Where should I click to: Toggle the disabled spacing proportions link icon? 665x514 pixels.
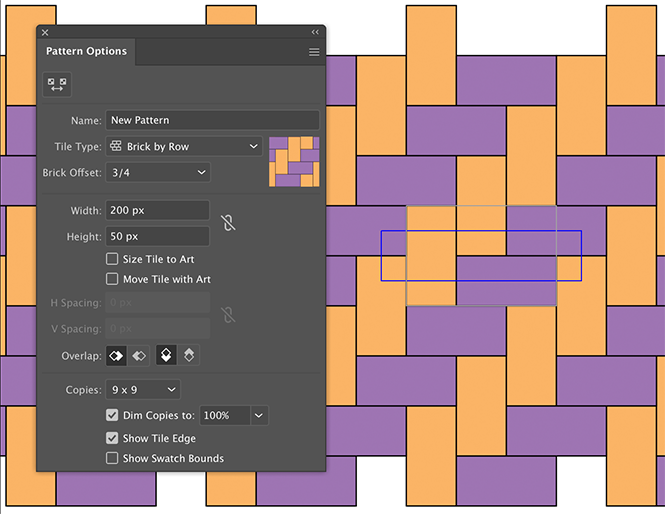228,315
